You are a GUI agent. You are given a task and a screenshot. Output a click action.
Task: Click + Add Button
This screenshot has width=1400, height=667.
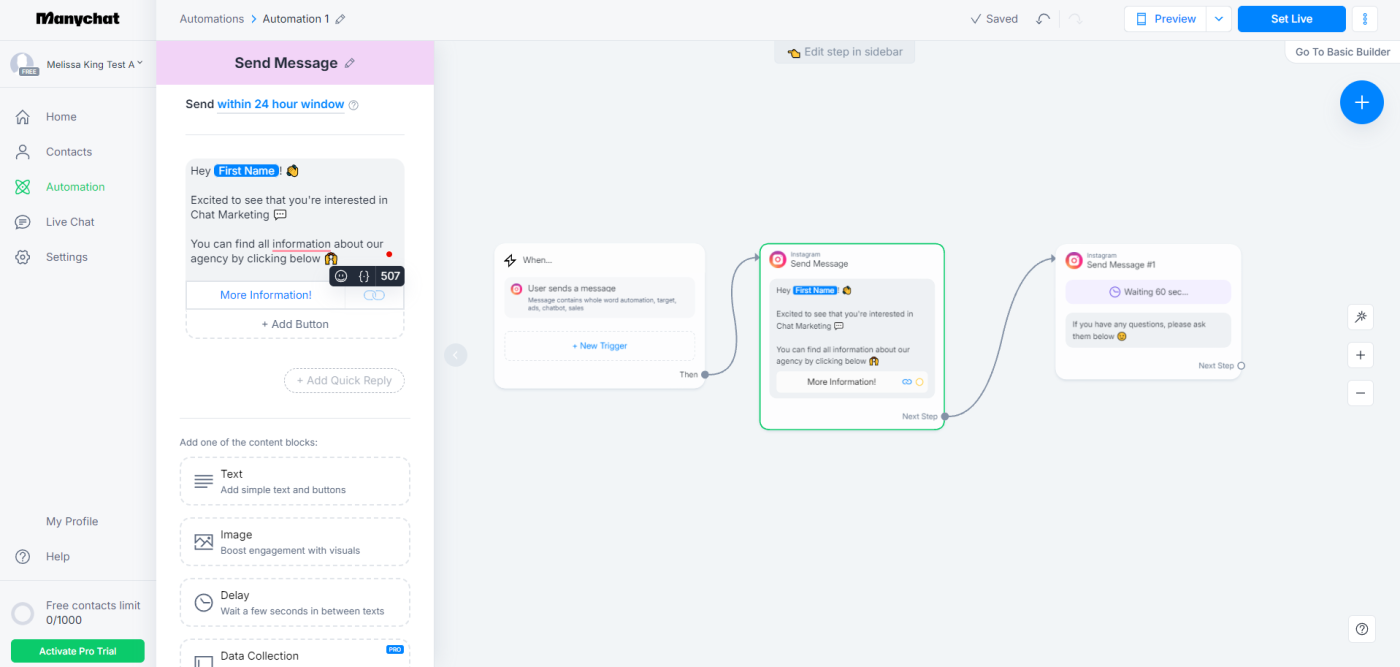295,324
